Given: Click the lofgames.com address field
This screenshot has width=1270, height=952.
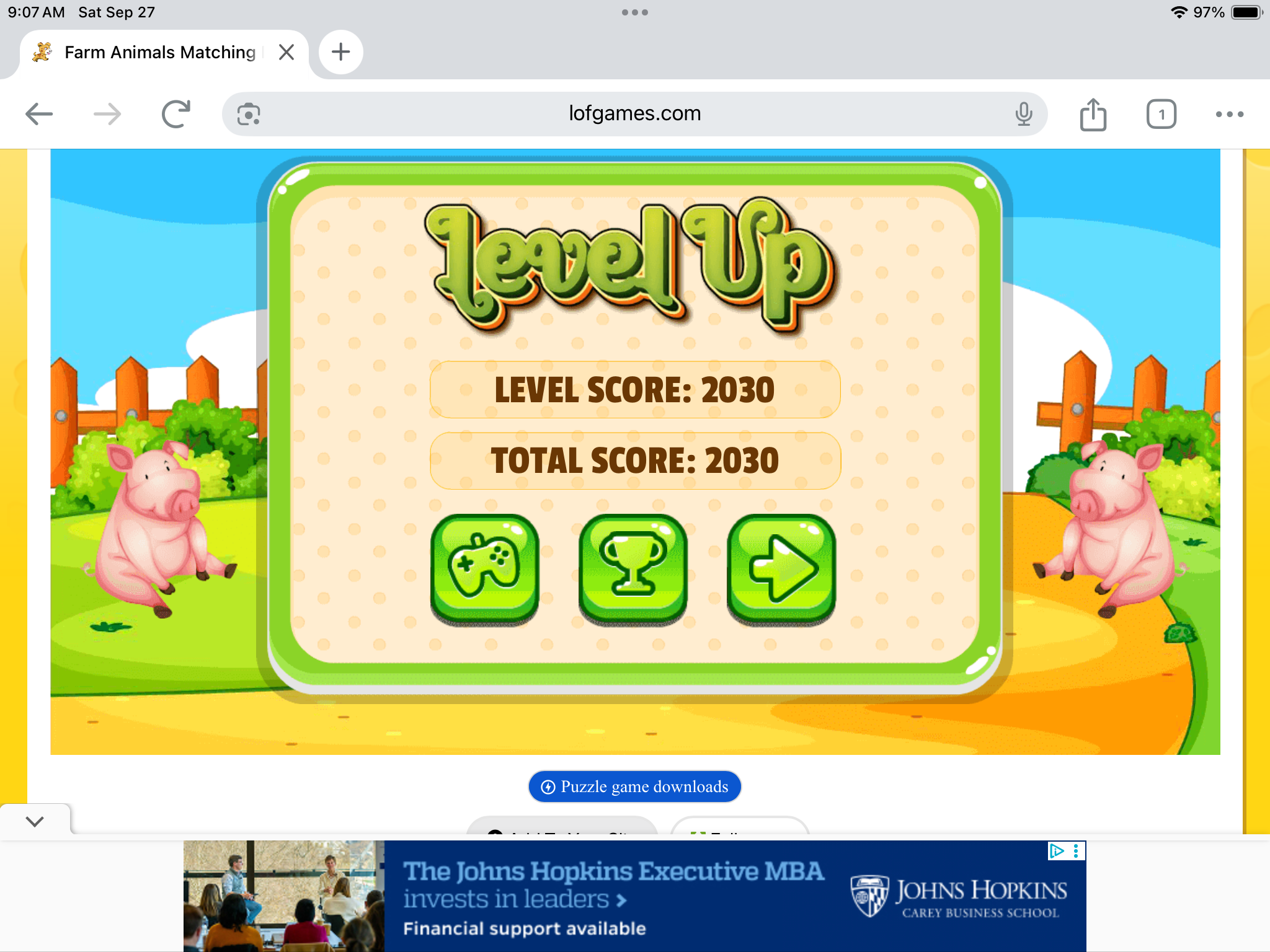Looking at the screenshot, I should click(x=634, y=113).
